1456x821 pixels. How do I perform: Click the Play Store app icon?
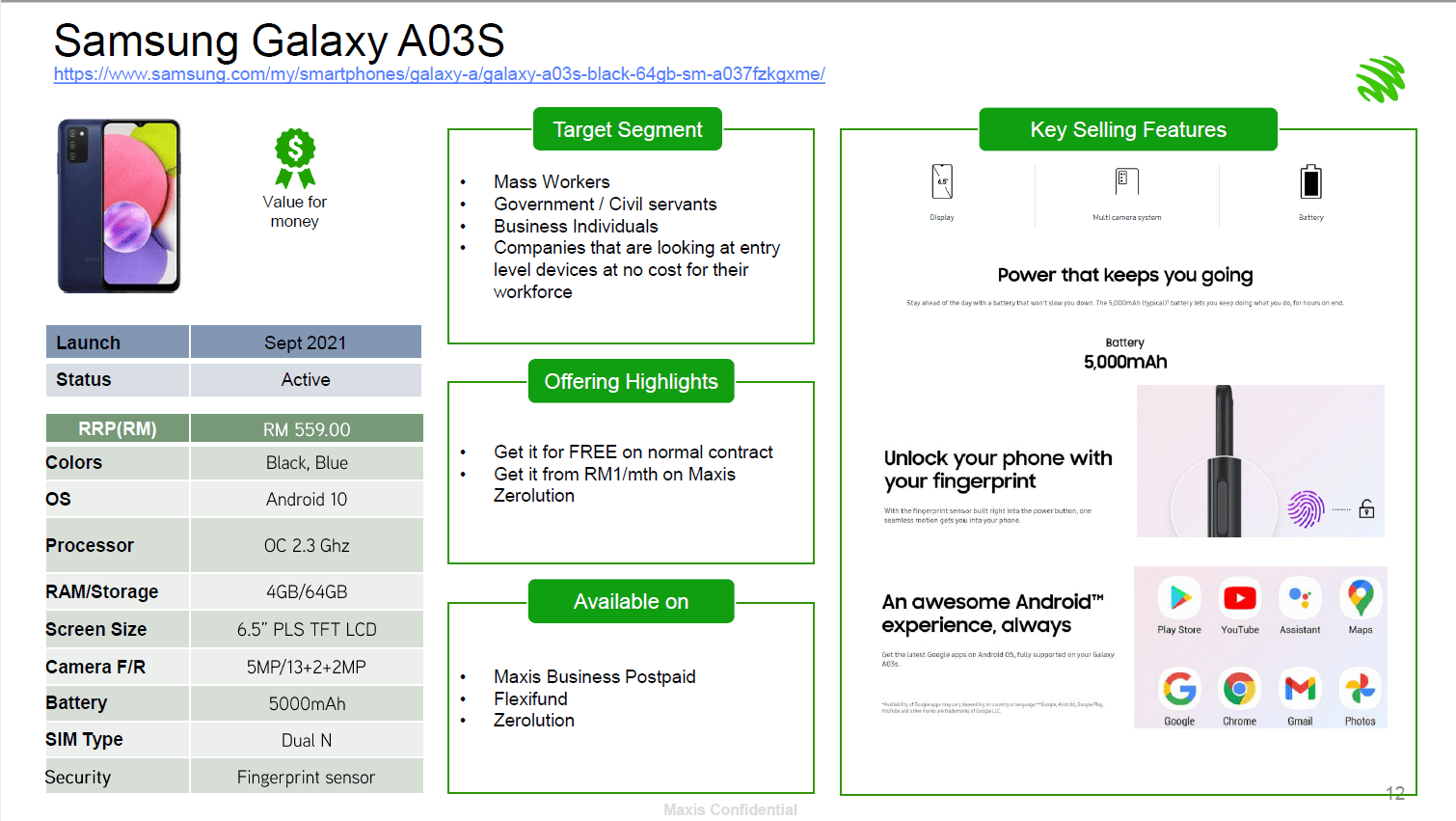click(x=1179, y=598)
